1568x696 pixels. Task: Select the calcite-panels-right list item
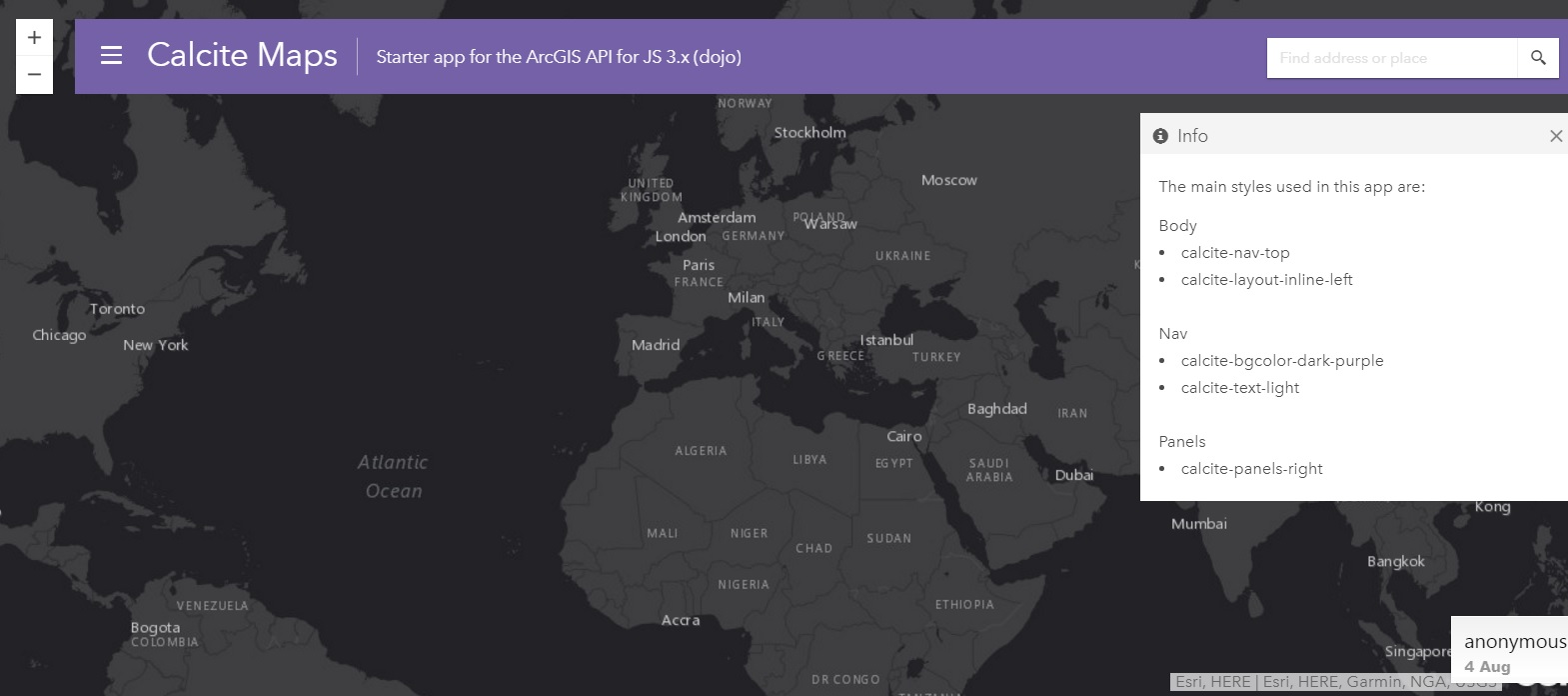[x=1251, y=469]
